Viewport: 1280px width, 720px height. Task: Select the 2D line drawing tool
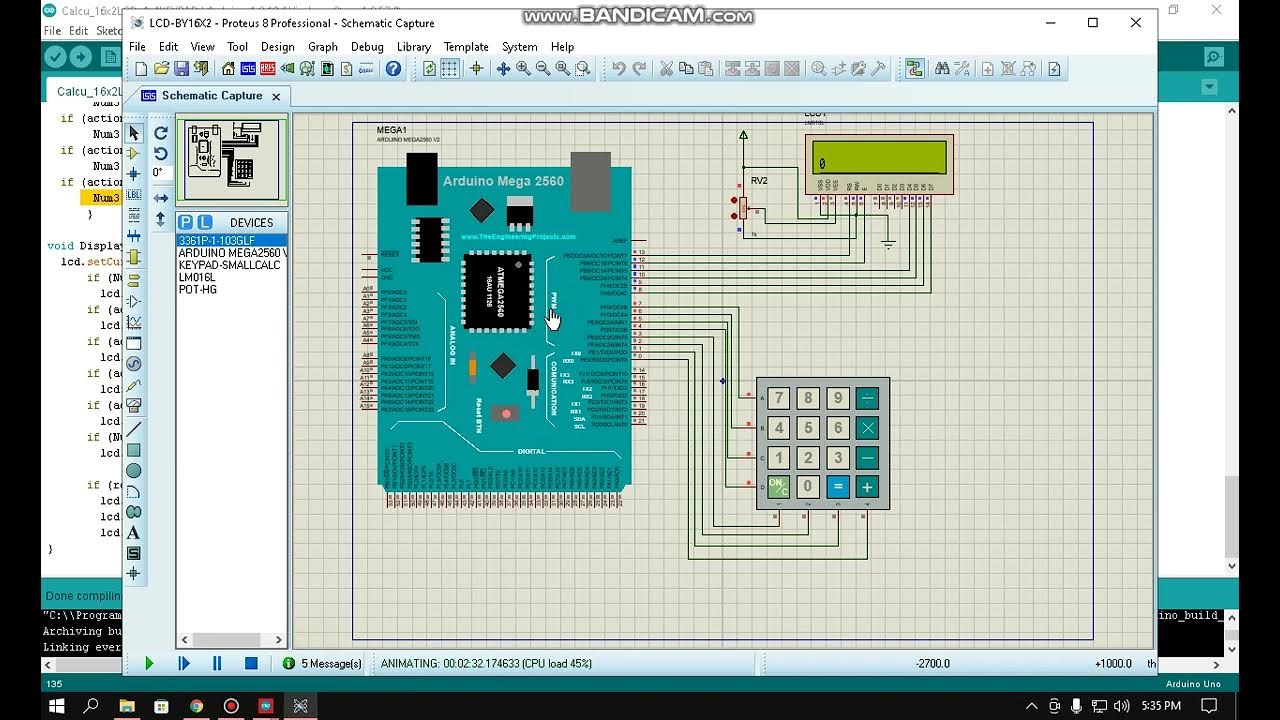coord(134,429)
